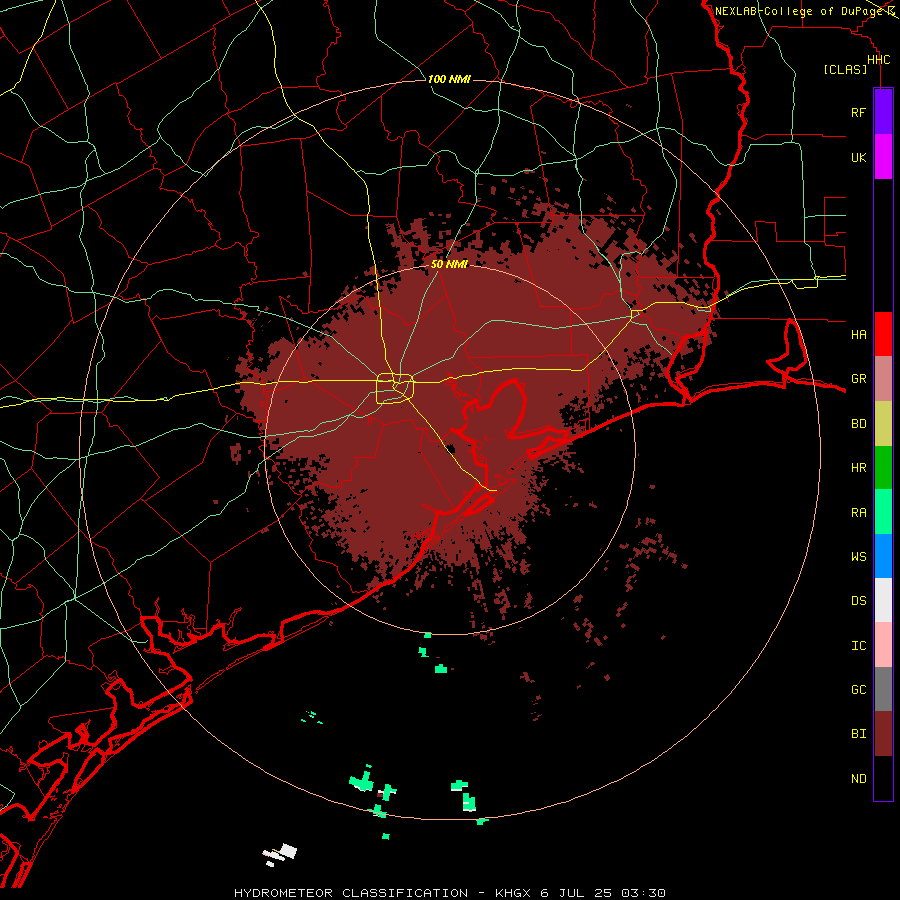Screen dimensions: 900x900
Task: Click the ND legend label
Action: [858, 779]
